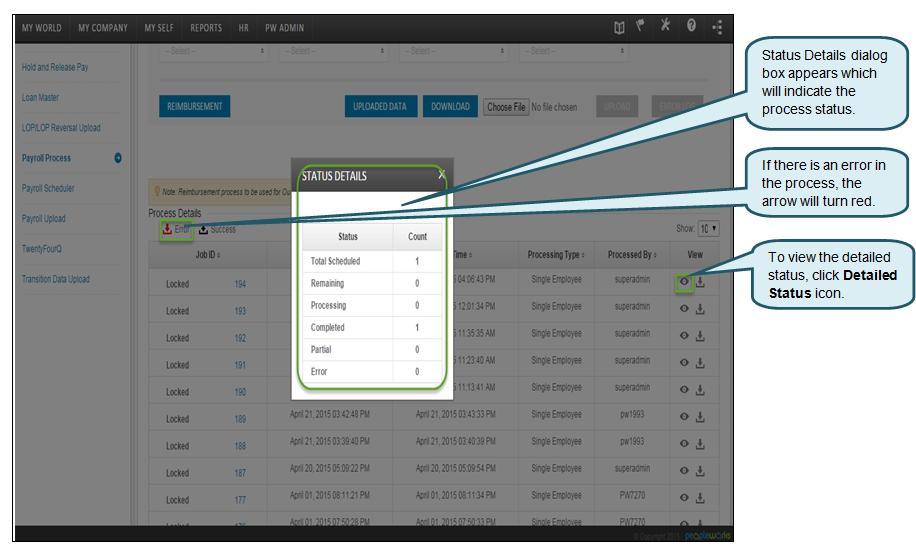Image resolution: width=916 pixels, height=544 pixels.
Task: Click eye icon for job 187
Action: tap(684, 471)
